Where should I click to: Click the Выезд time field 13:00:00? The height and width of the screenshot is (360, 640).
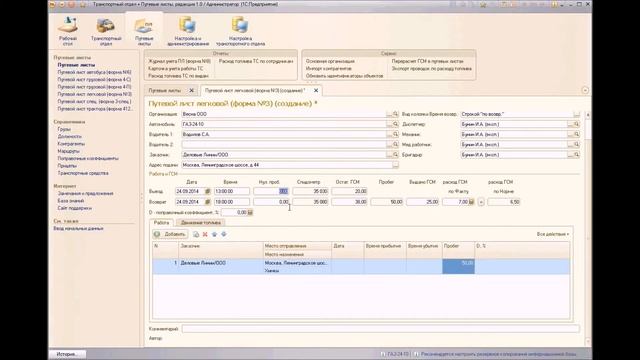point(232,191)
